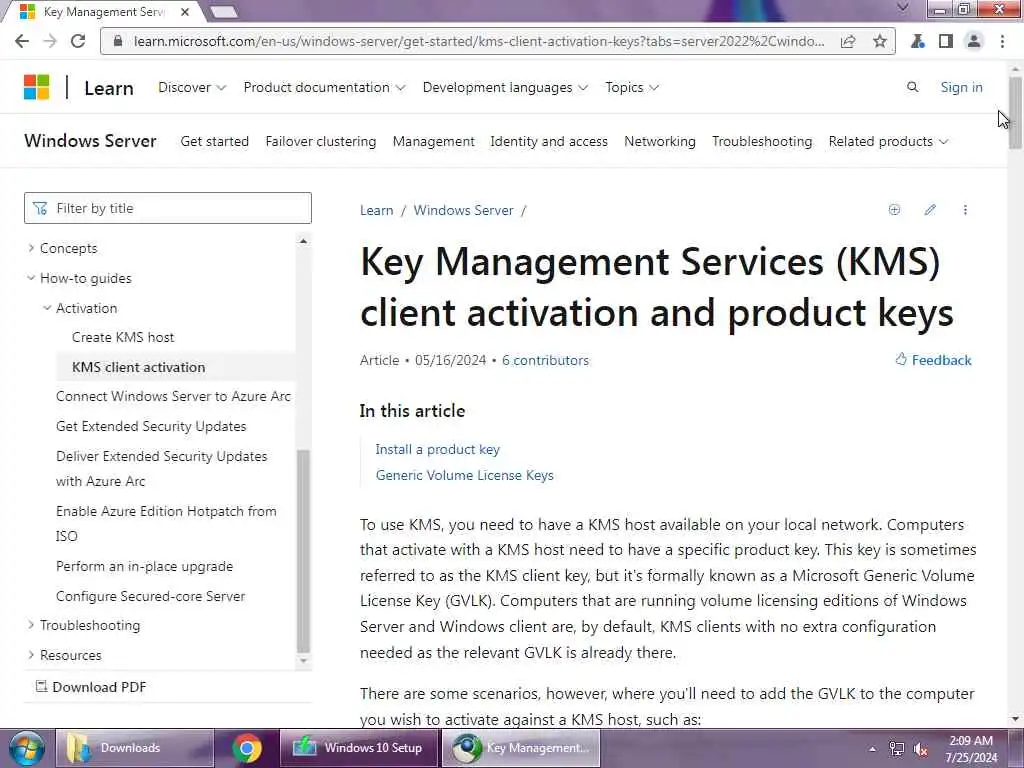Jump to Generic Volume License Keys

pos(464,475)
